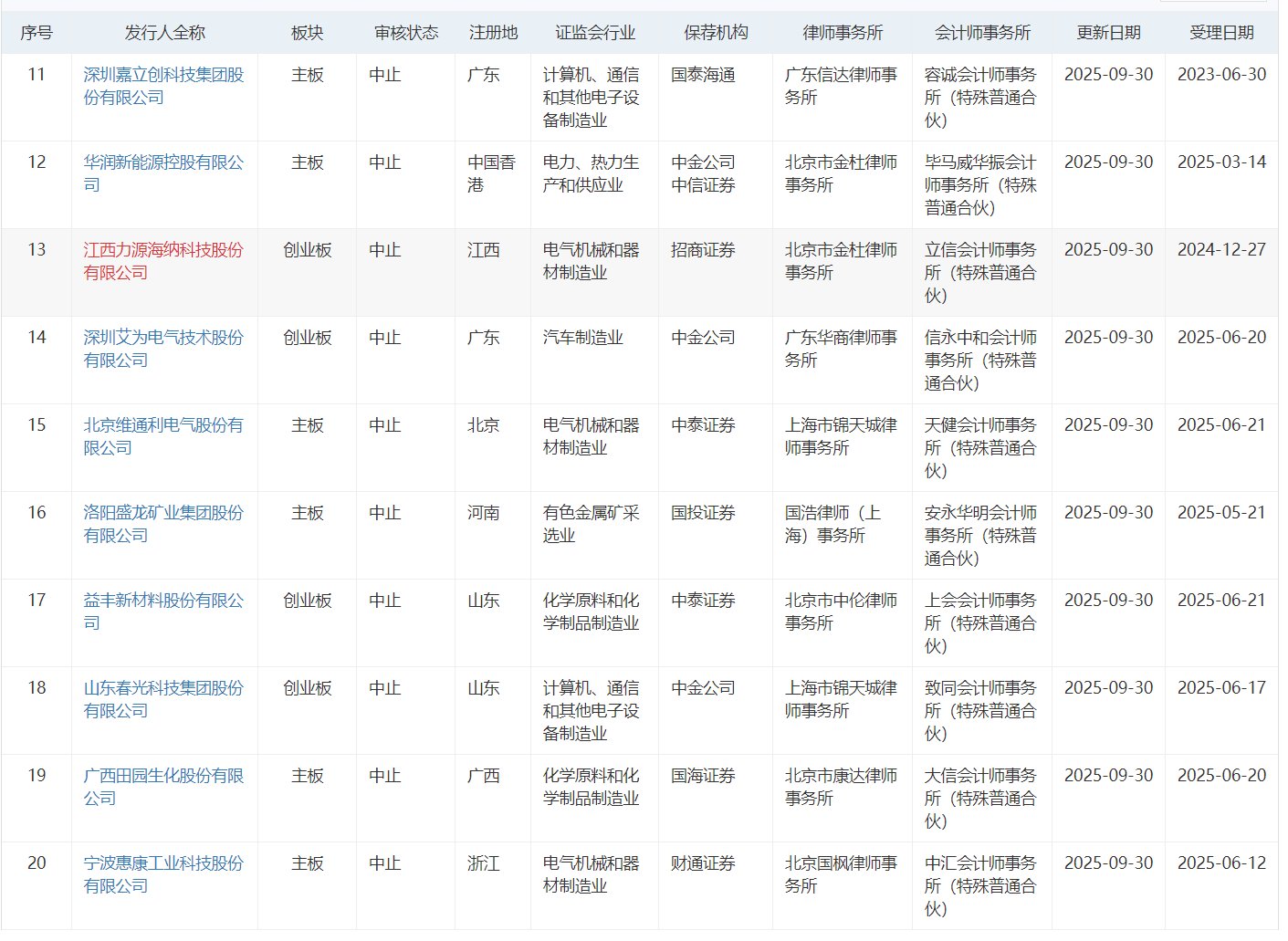Open 益丰新材料股份有限公司 issuer link
Viewport: 1288px width, 941px height.
click(x=164, y=612)
